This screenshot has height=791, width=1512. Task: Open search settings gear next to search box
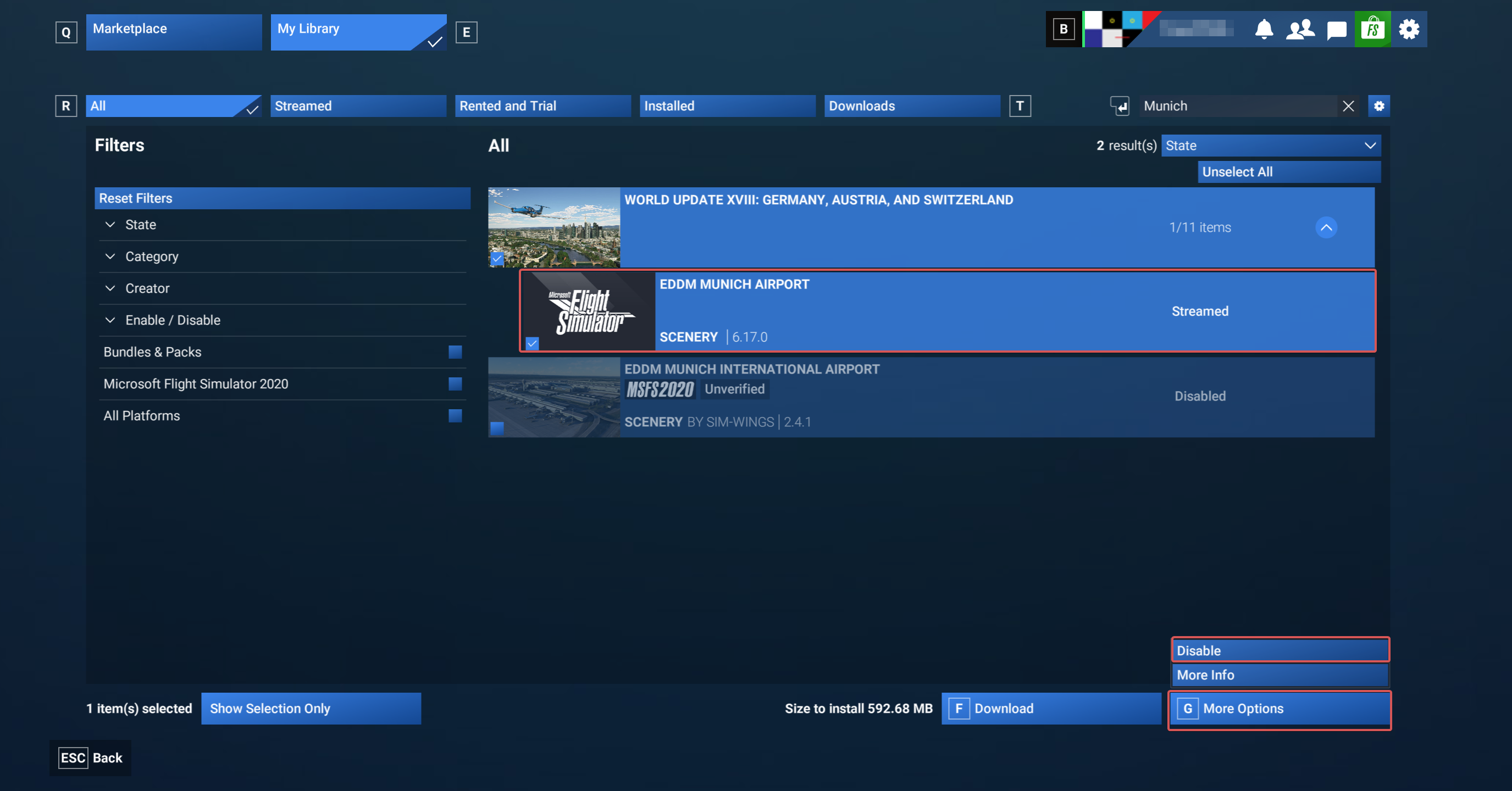[1379, 106]
